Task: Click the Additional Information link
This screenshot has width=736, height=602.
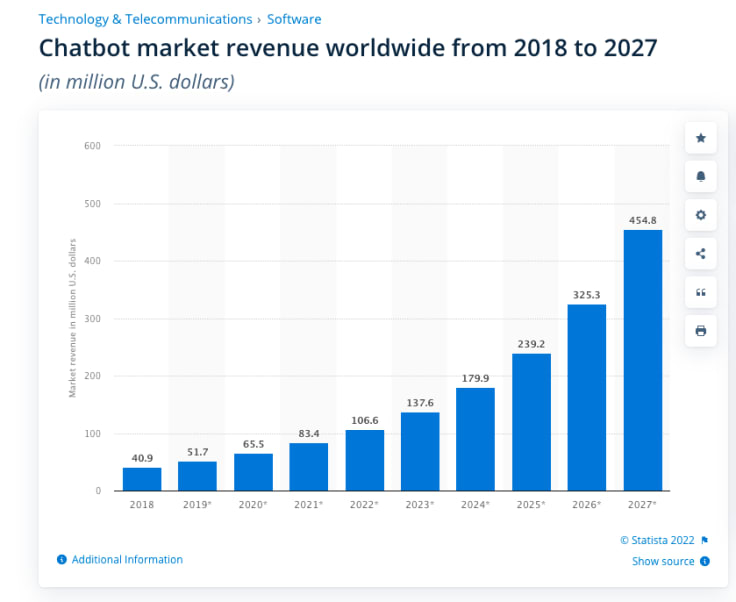Action: click(x=127, y=559)
